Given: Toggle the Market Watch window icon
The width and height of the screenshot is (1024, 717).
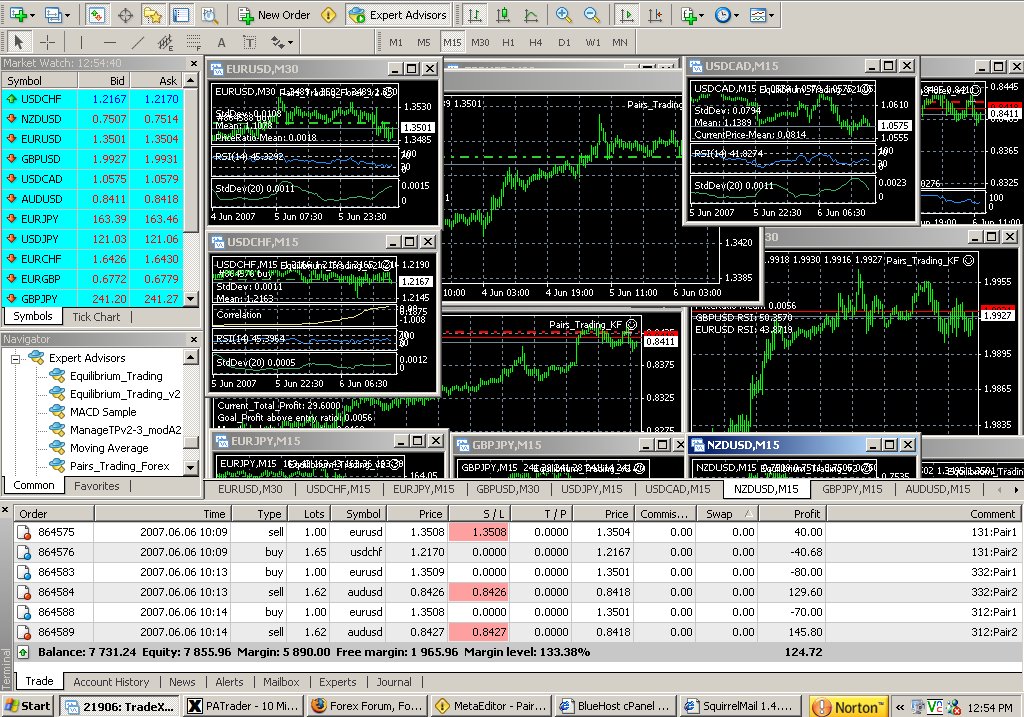Looking at the screenshot, I should [97, 14].
